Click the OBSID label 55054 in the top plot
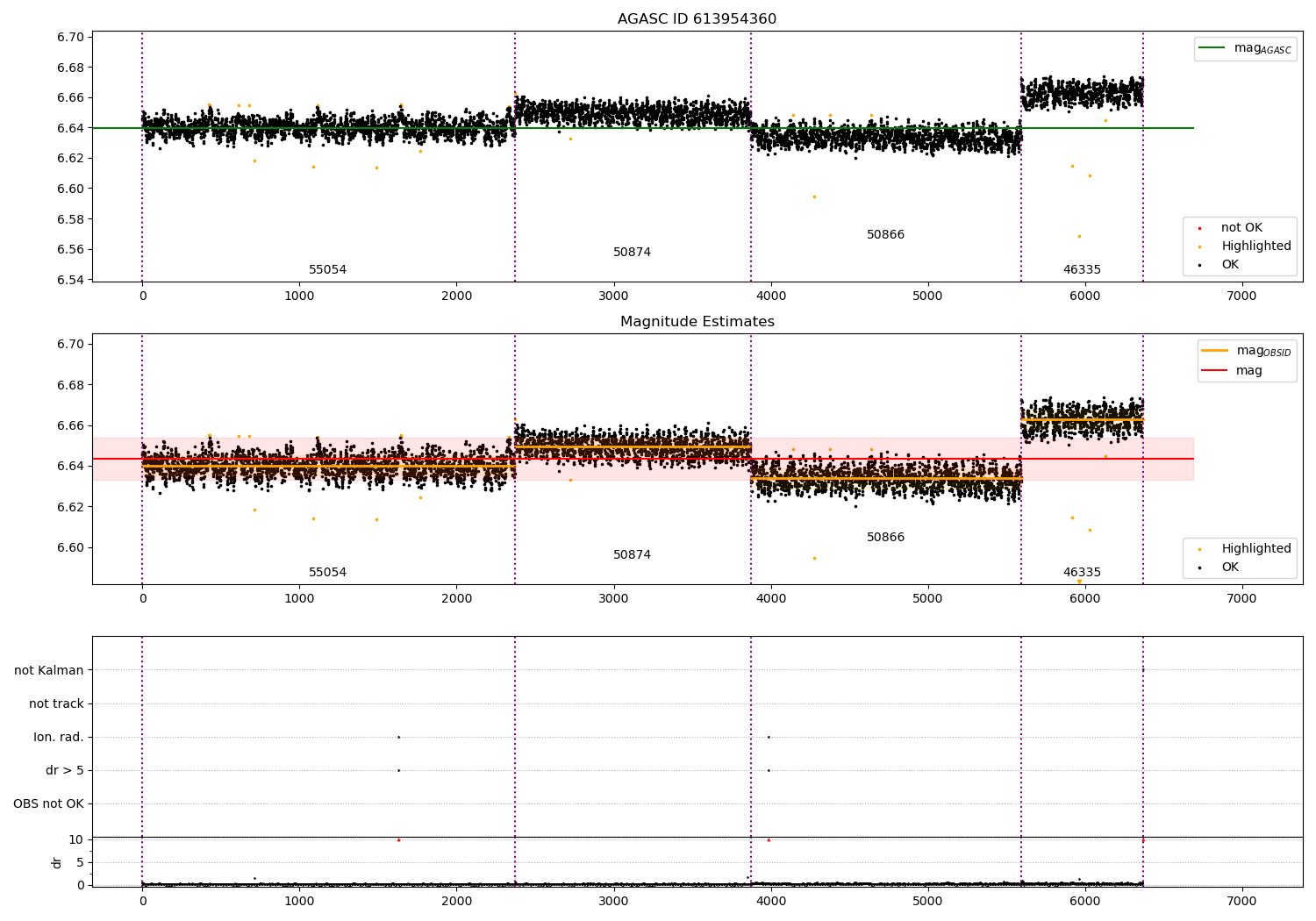 pos(327,270)
